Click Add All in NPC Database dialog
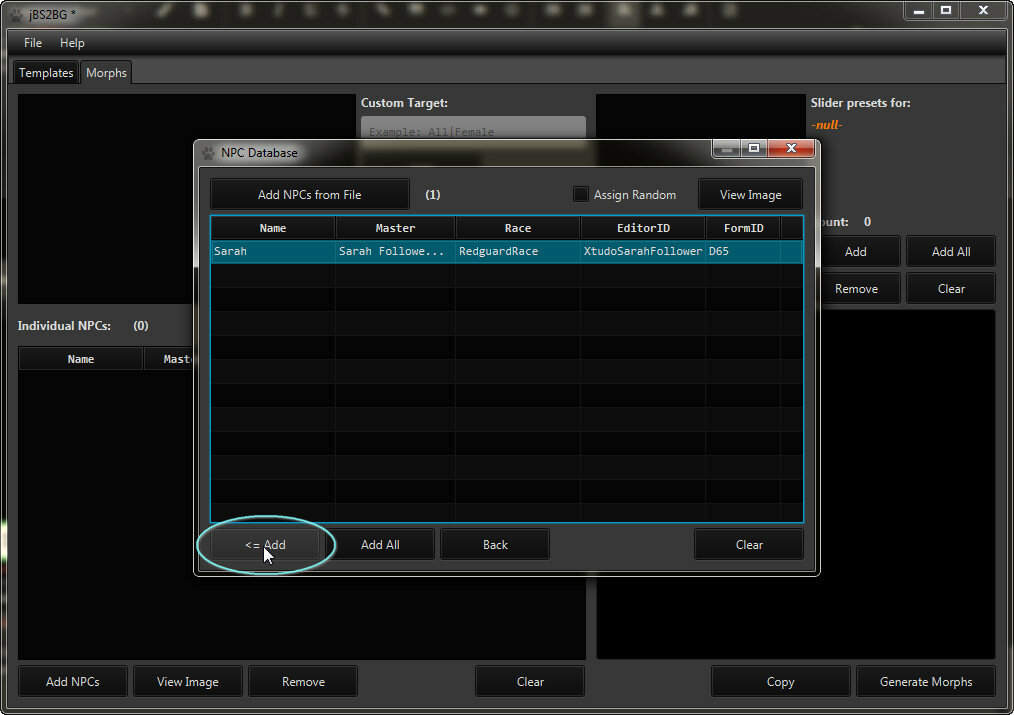The image size is (1014, 715). 380,544
